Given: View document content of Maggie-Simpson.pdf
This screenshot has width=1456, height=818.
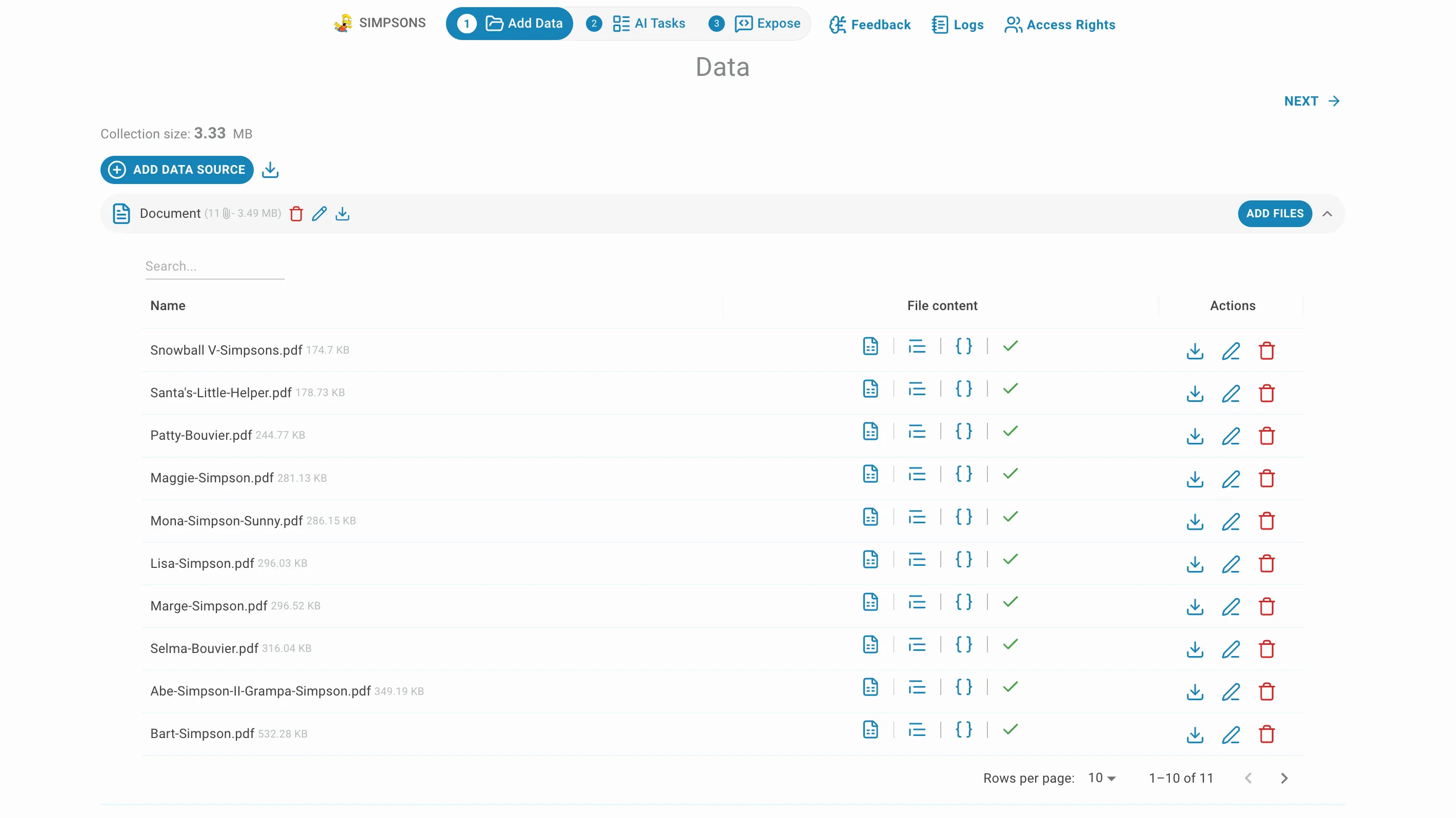Looking at the screenshot, I should 871,474.
